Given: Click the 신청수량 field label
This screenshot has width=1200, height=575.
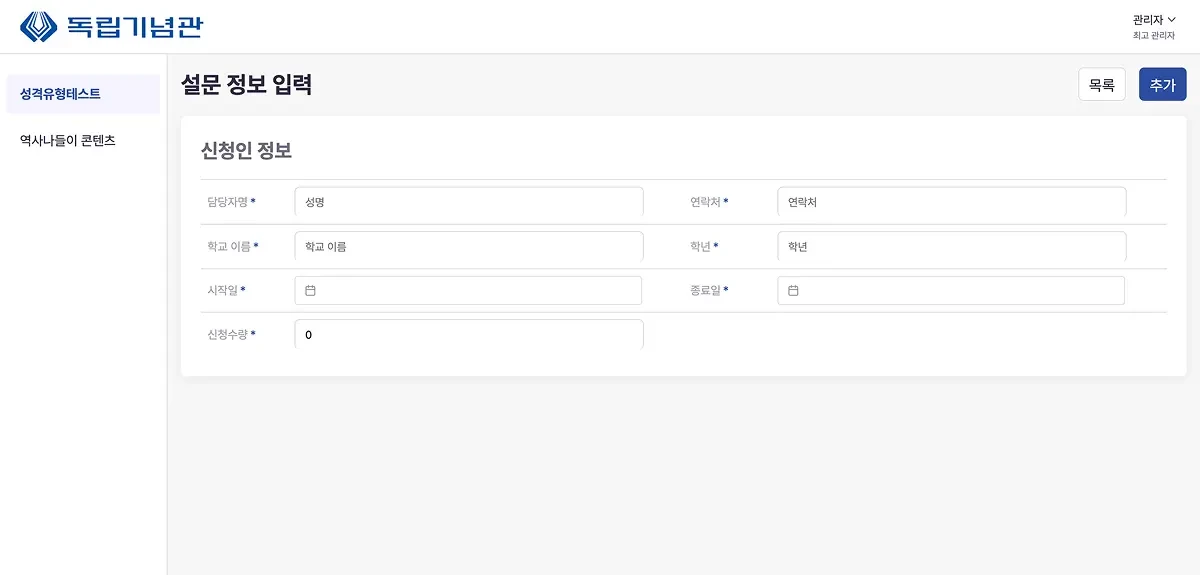Looking at the screenshot, I should click(227, 335).
